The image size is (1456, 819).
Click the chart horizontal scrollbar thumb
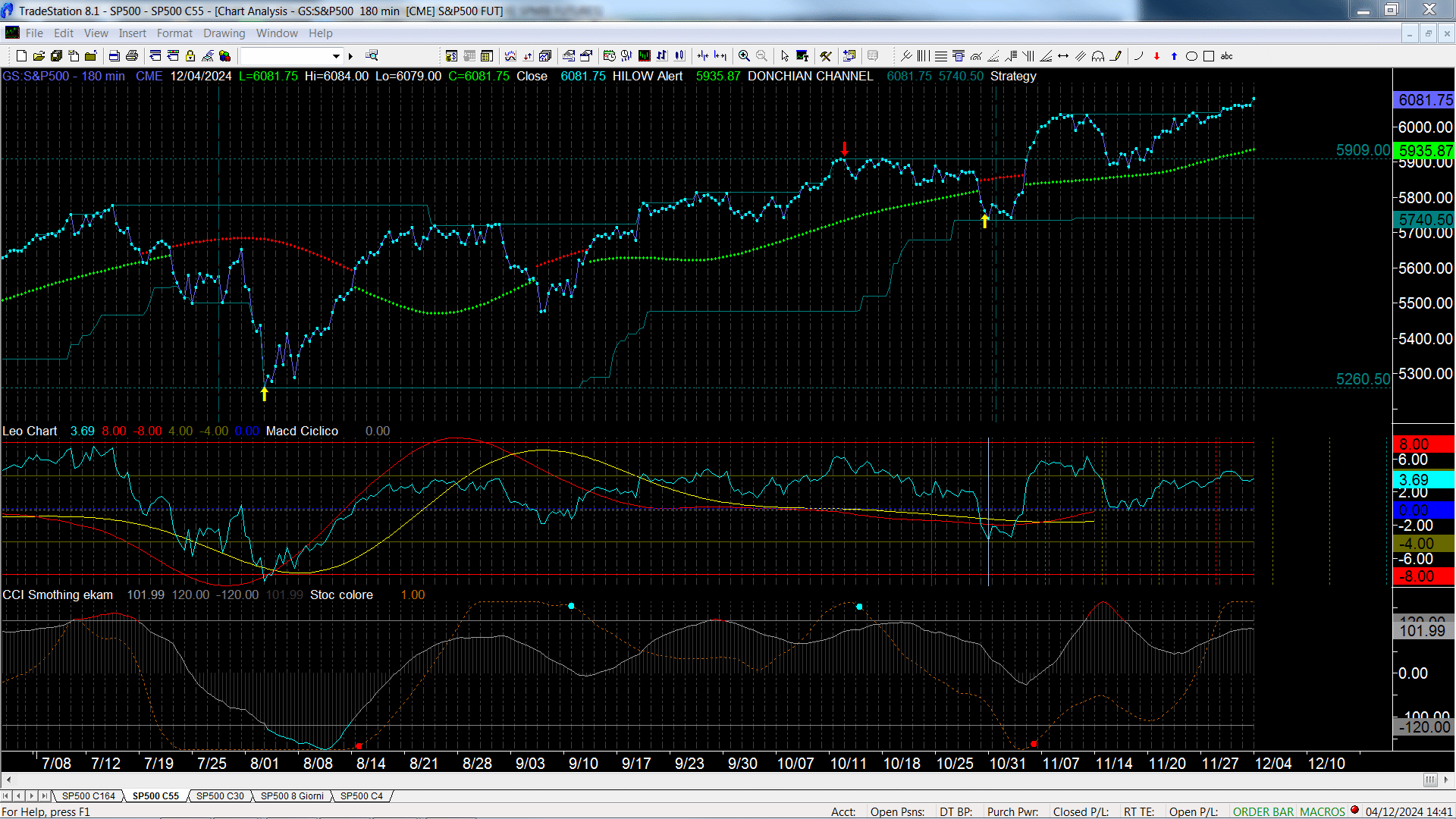(1429, 780)
